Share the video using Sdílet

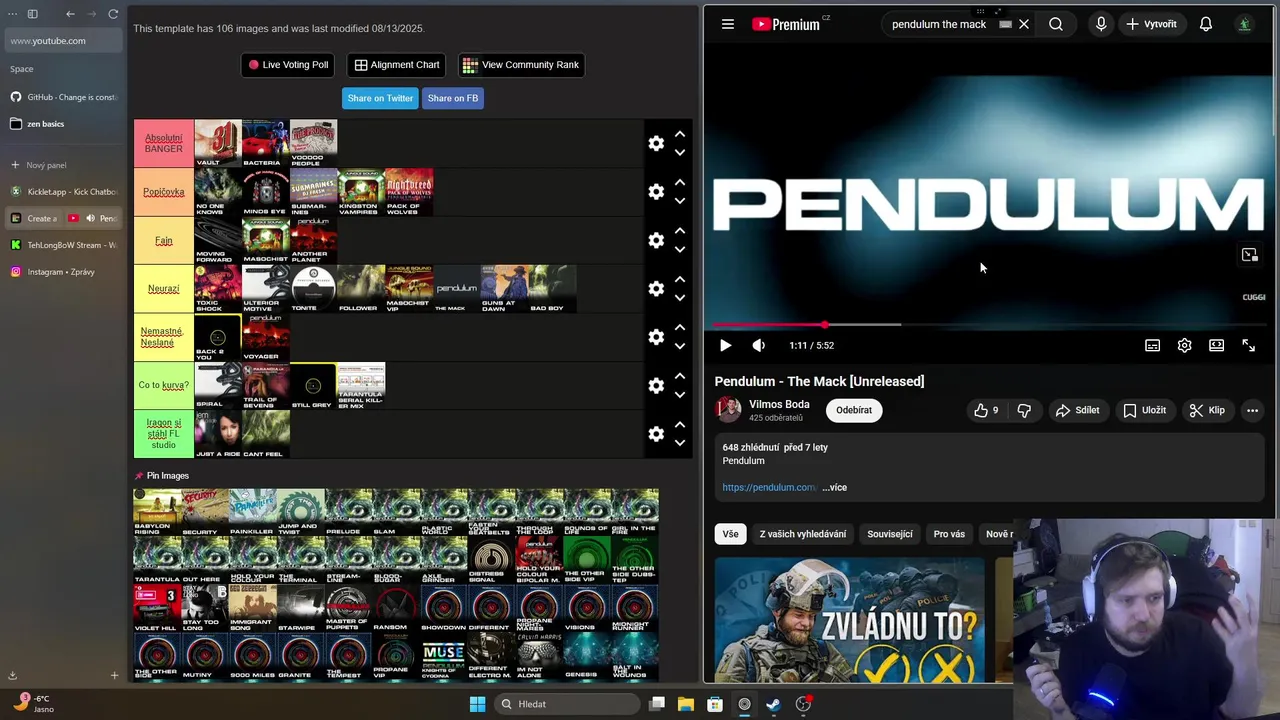pyautogui.click(x=1078, y=410)
